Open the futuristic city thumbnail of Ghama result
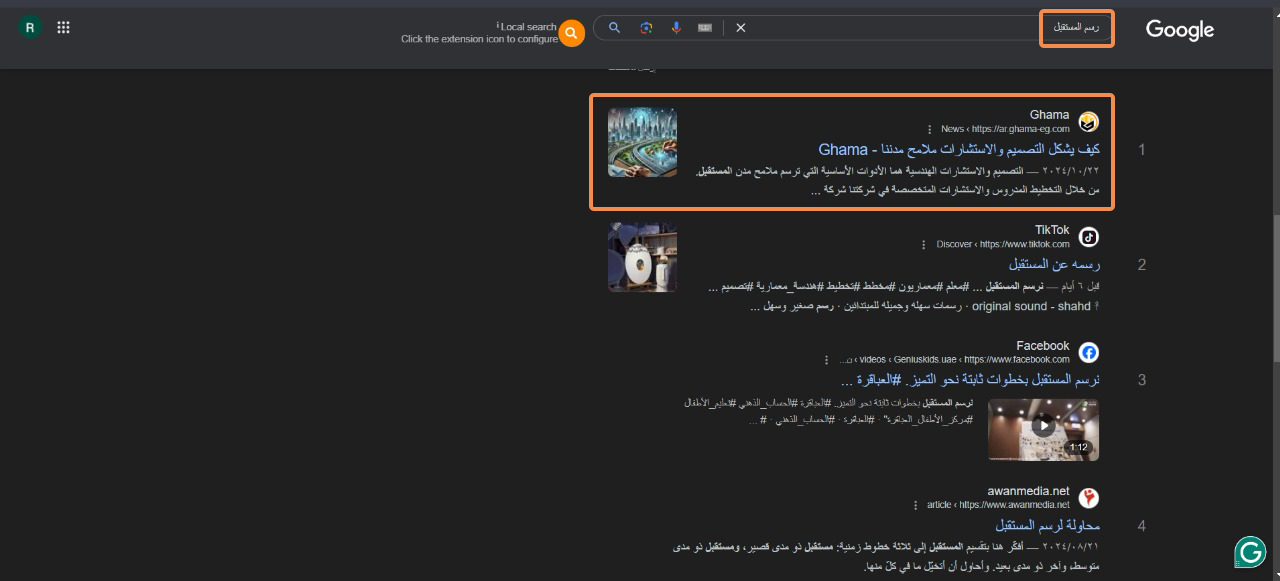Viewport: 1280px width, 581px height. 642,142
